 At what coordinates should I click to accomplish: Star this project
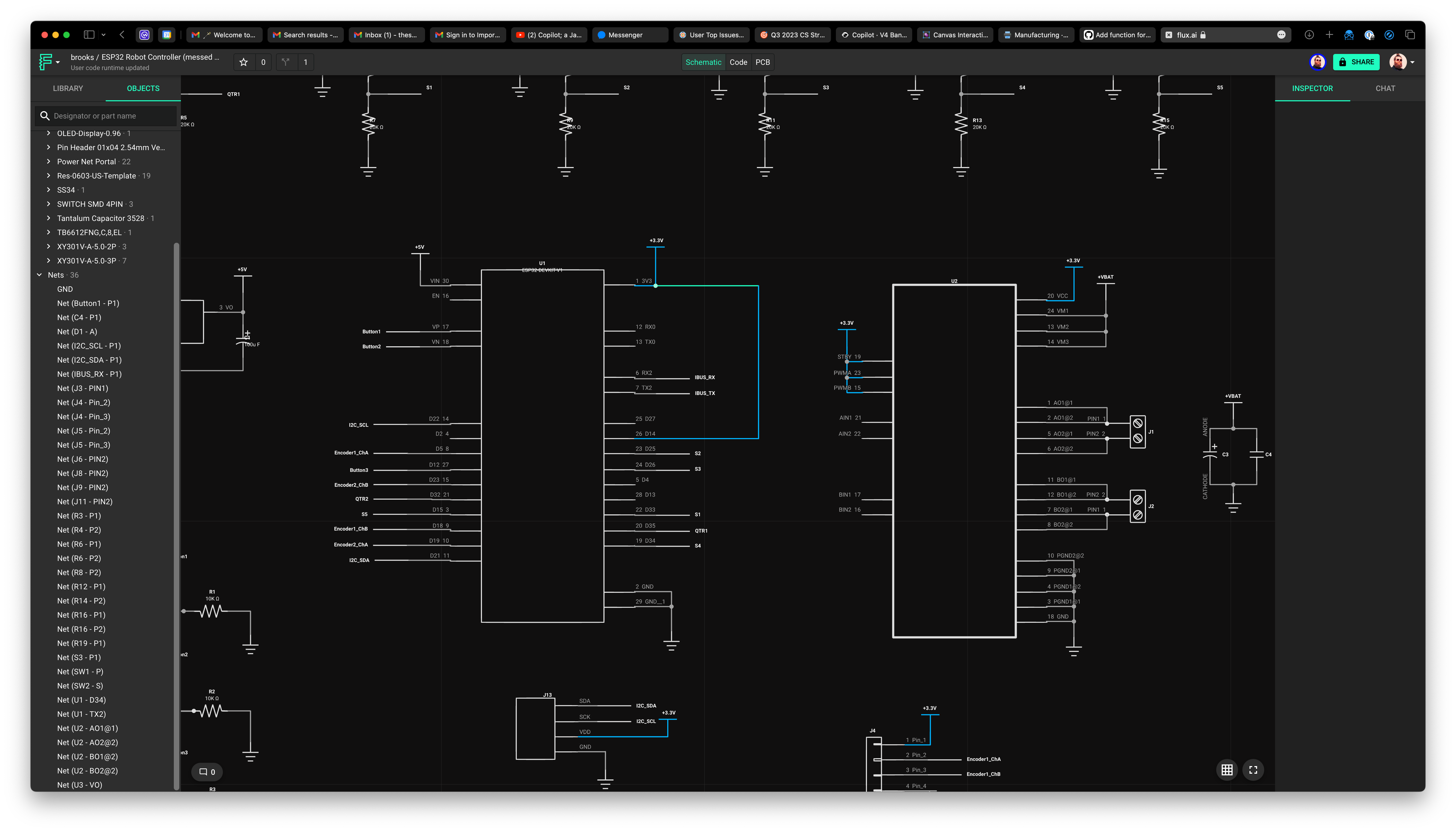click(x=243, y=62)
